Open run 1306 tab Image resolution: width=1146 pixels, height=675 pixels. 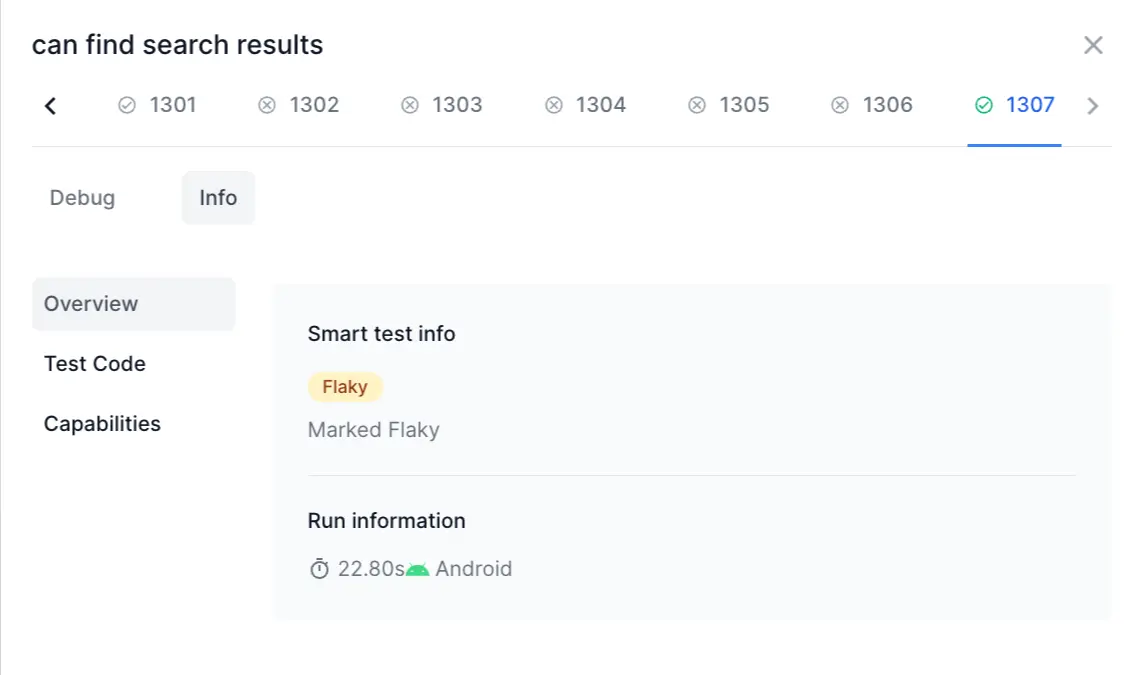point(873,105)
